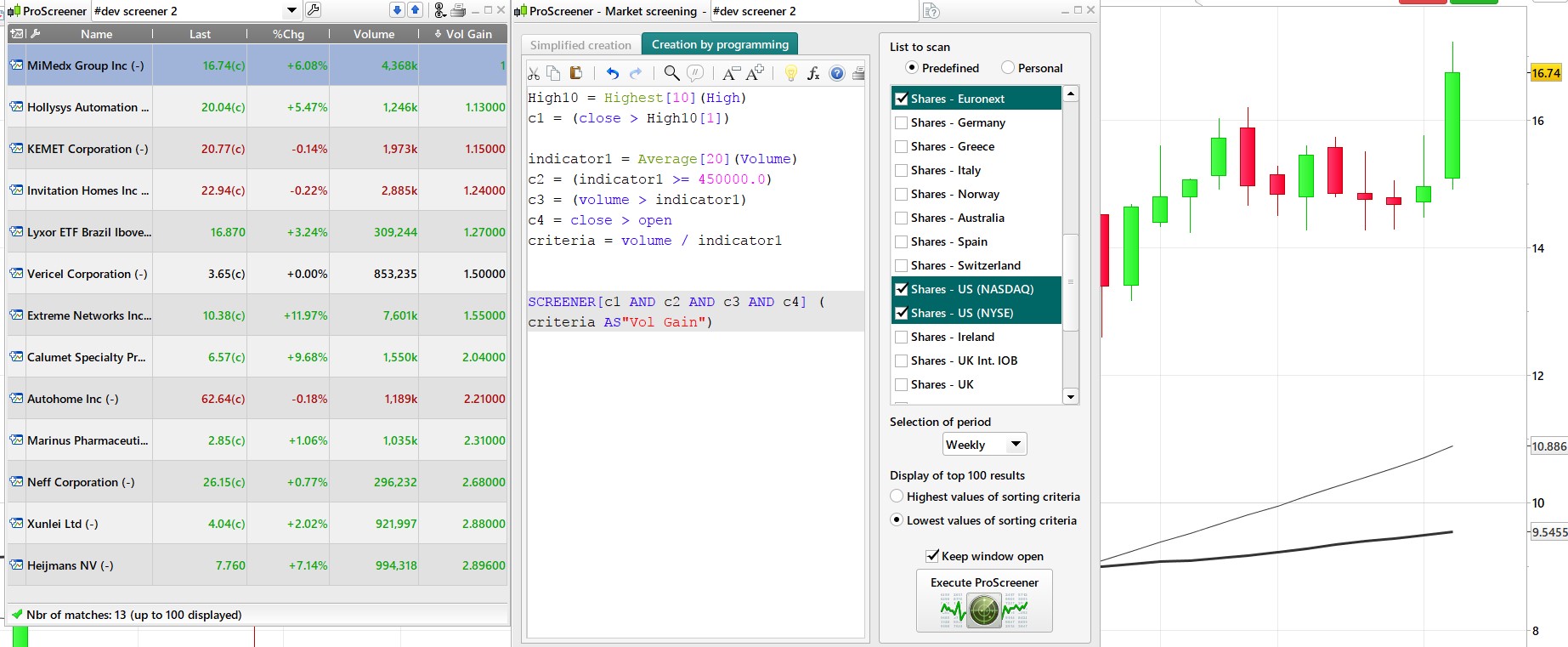Check the Shares - Germany checkbox
The width and height of the screenshot is (1568, 647).
(x=902, y=123)
